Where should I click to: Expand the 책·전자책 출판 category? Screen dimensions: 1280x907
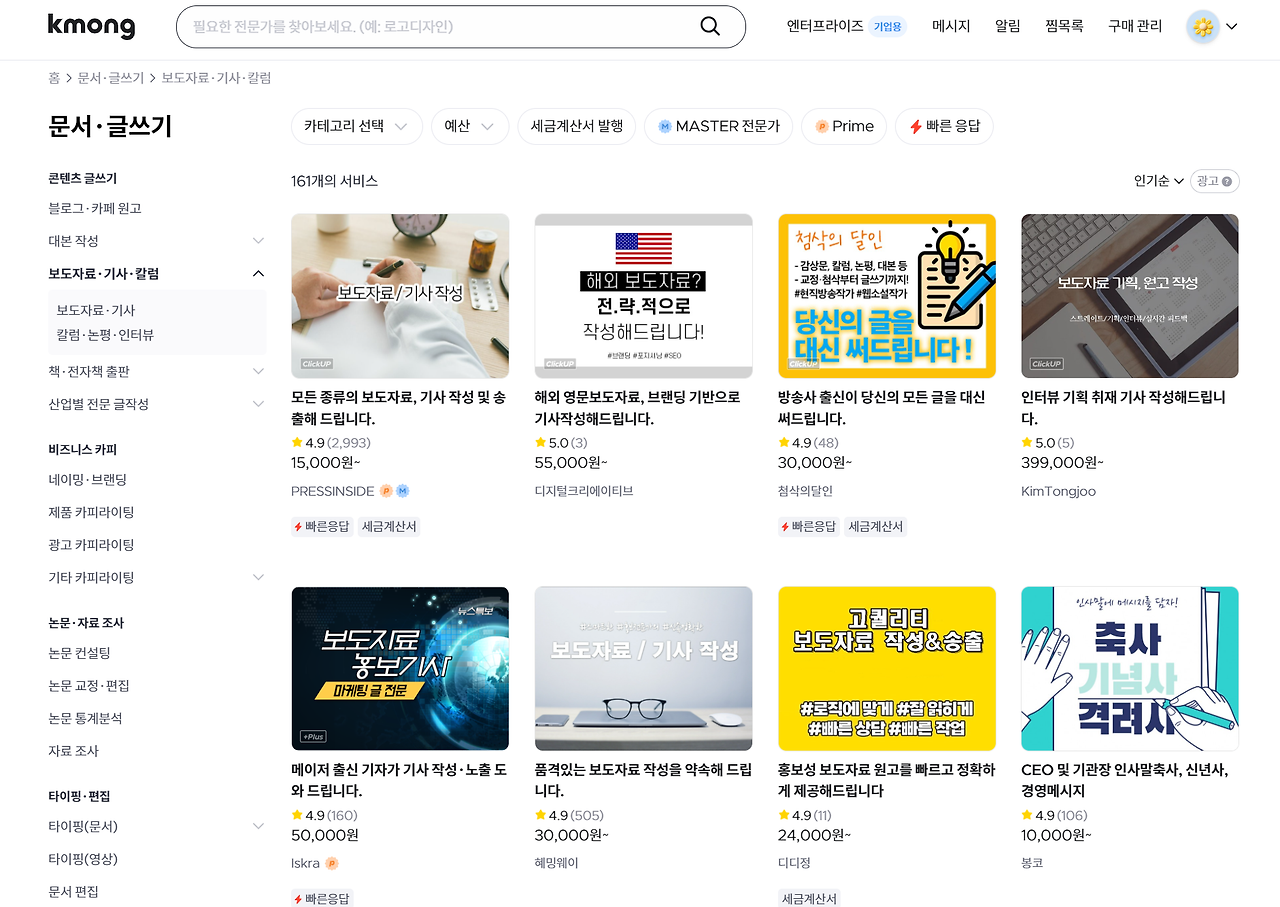coord(258,371)
